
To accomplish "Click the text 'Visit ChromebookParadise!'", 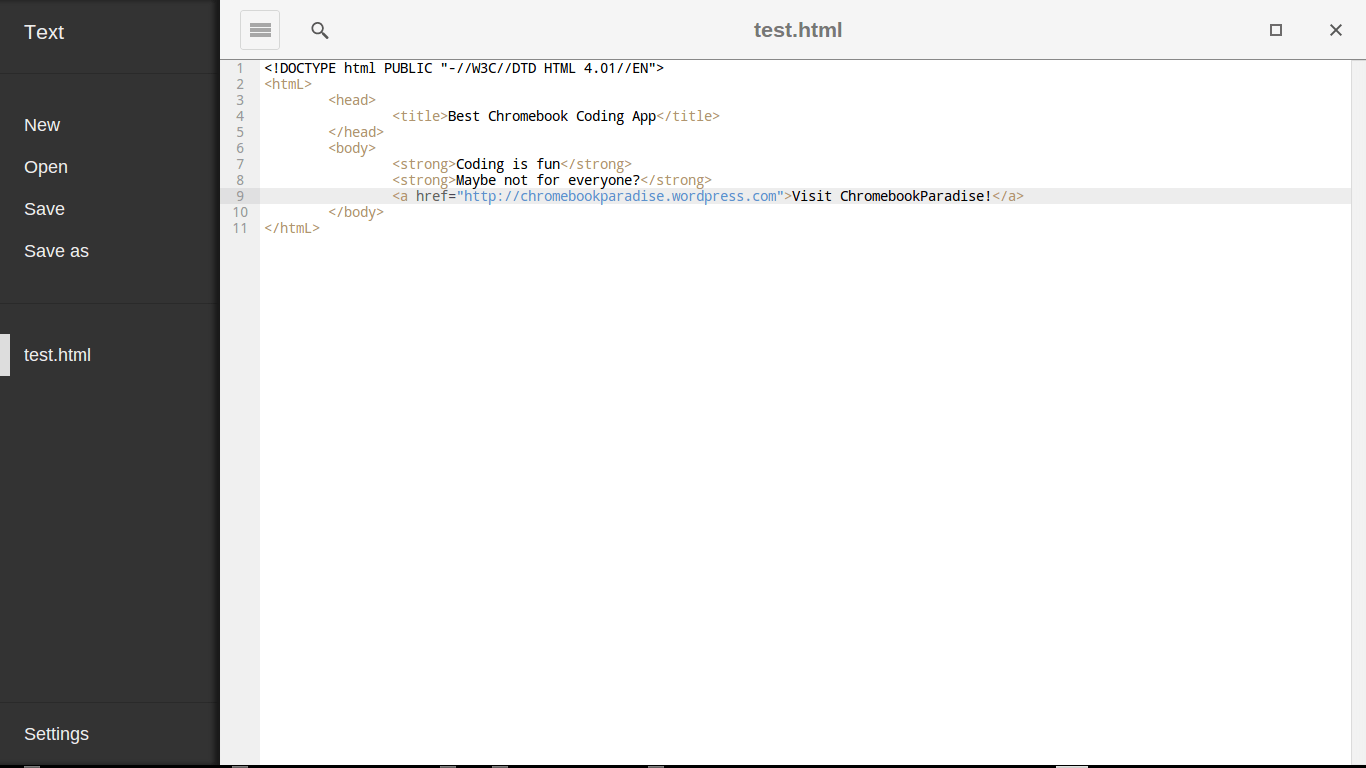I will tap(892, 196).
